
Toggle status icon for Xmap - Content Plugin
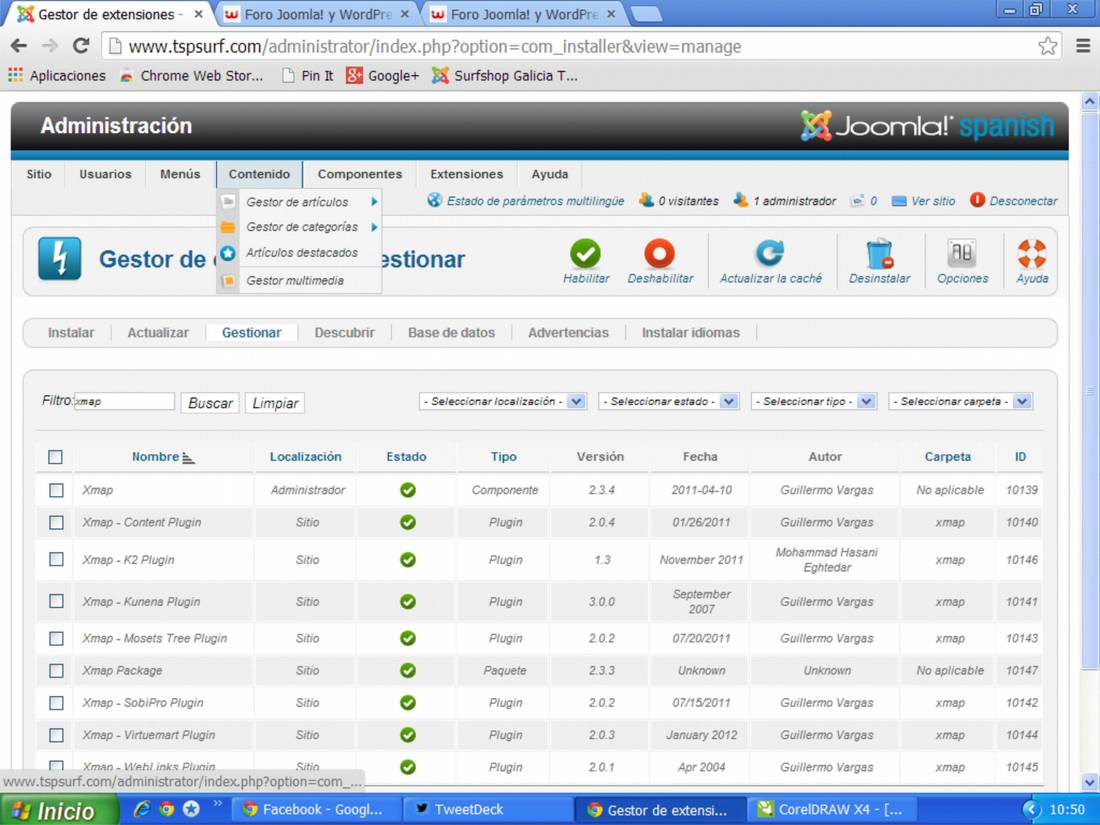click(x=408, y=522)
